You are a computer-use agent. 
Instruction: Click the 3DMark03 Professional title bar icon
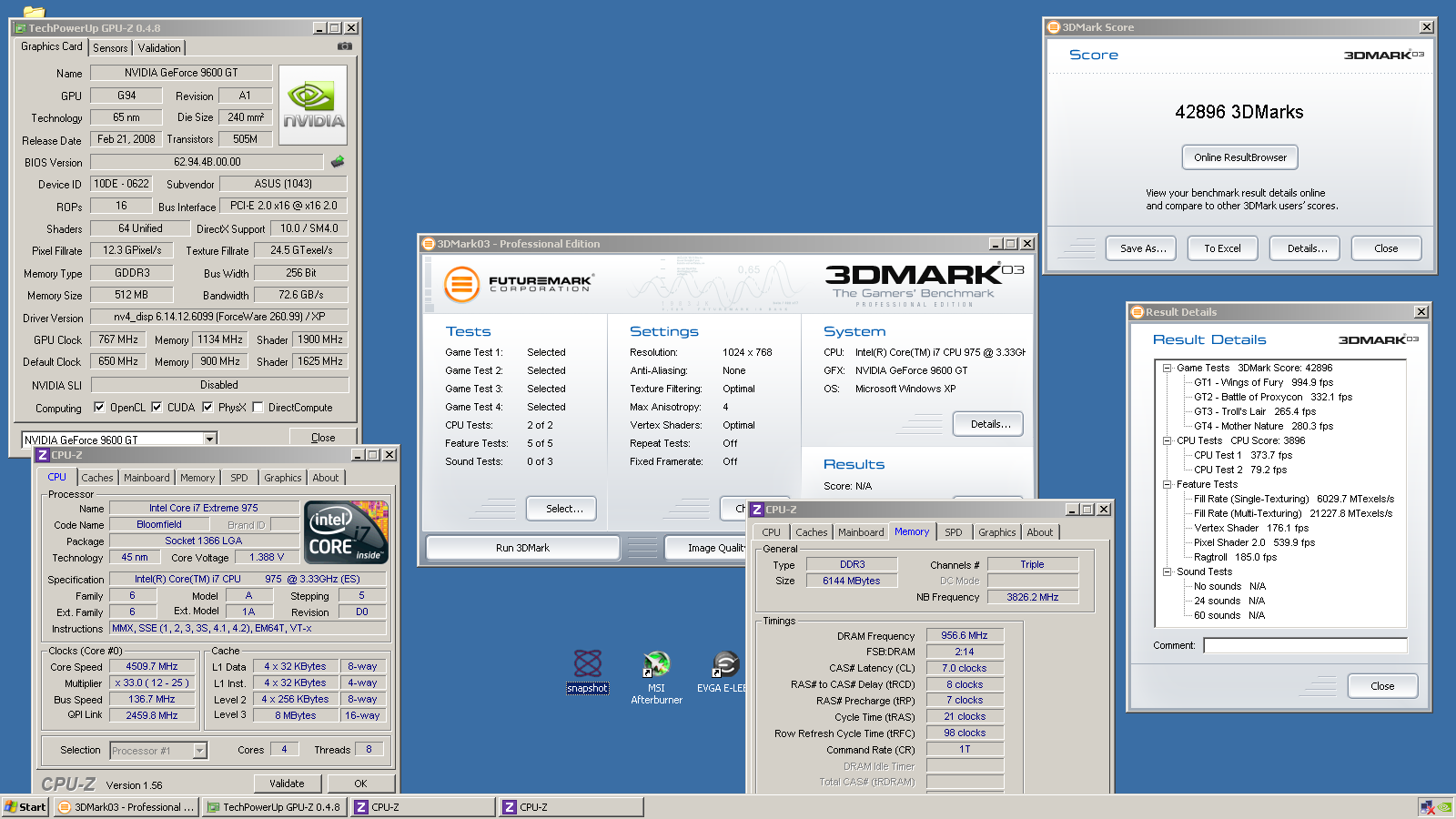click(x=429, y=244)
